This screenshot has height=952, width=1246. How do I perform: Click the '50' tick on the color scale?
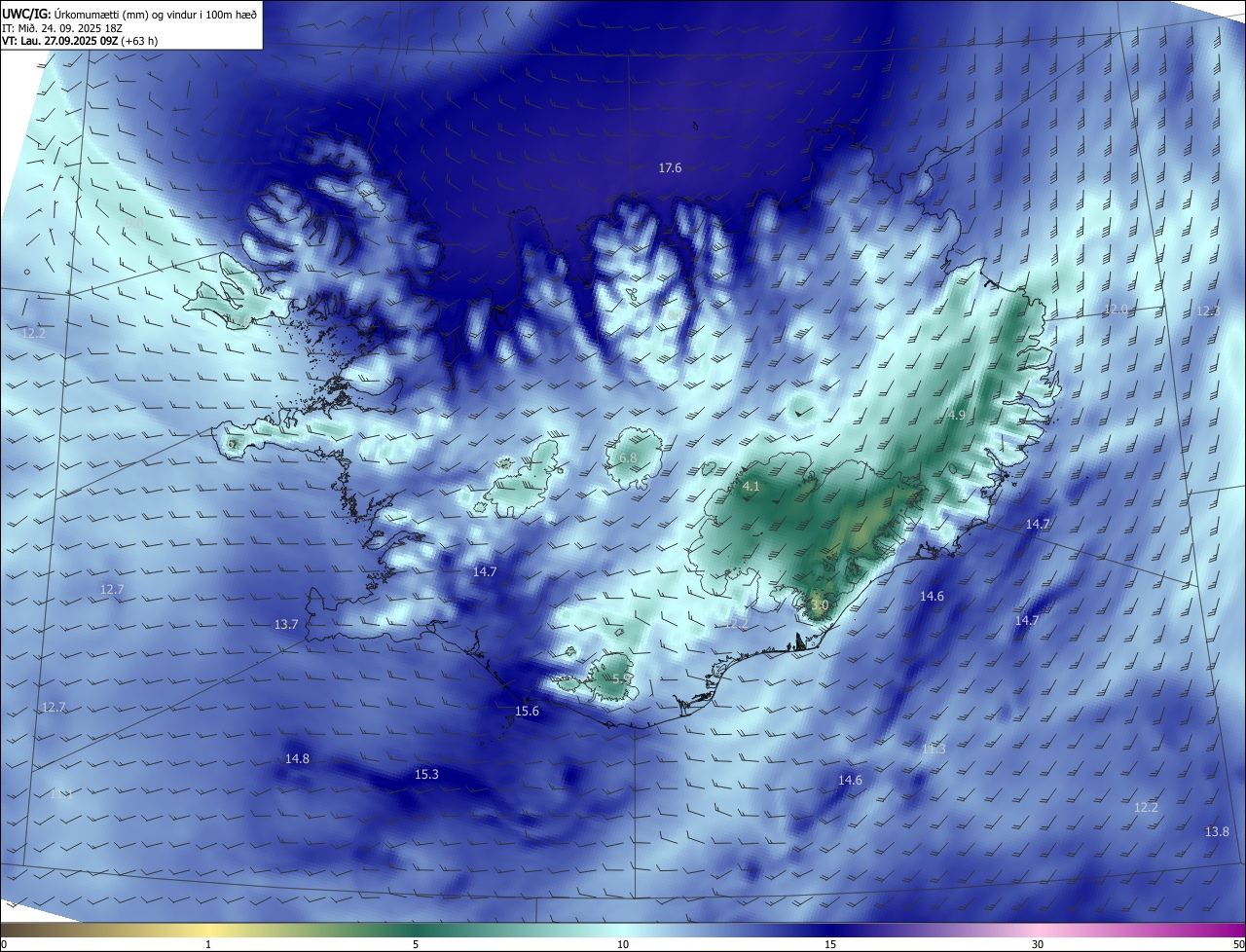click(x=1238, y=944)
